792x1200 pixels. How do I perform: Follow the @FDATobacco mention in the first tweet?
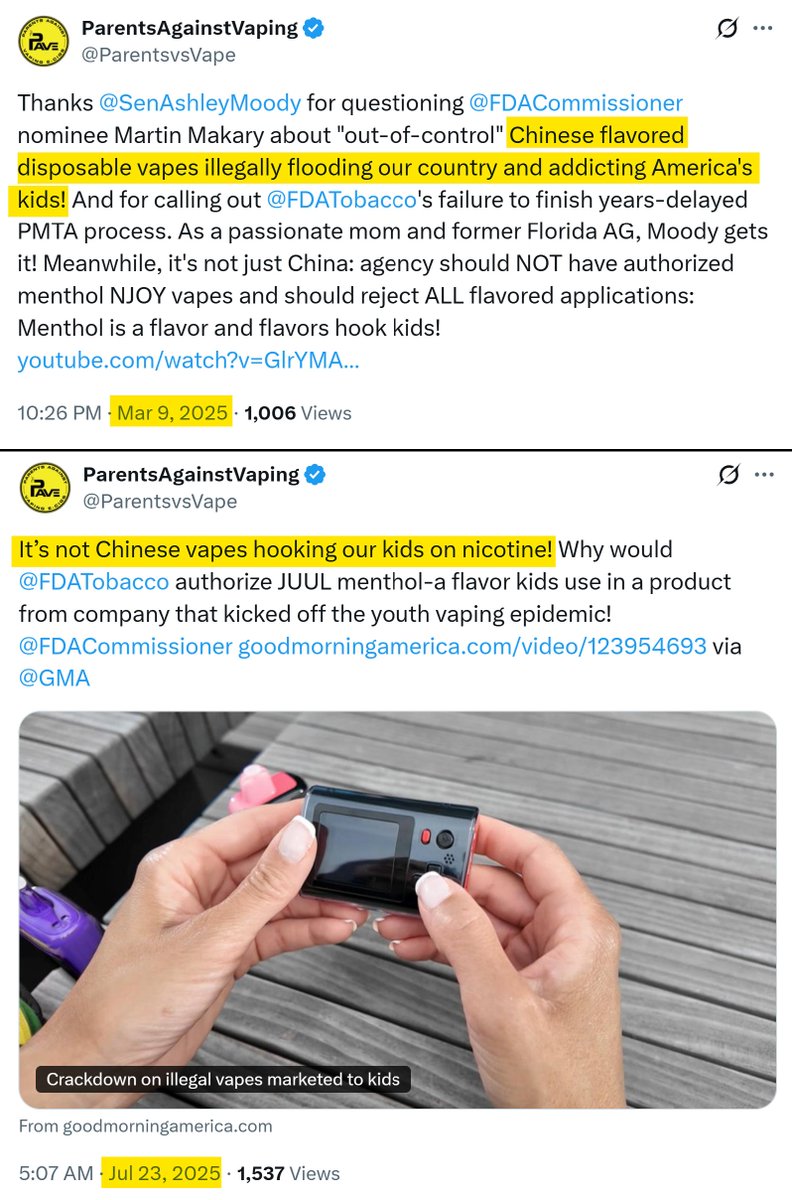[x=341, y=199]
